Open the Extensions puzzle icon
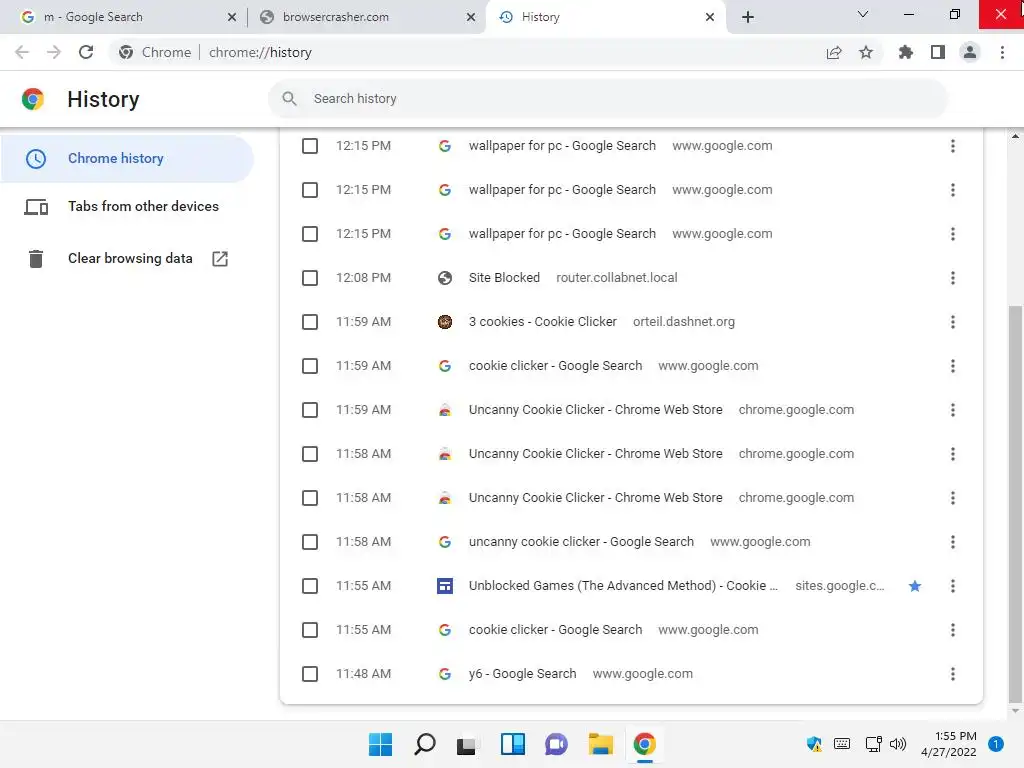 click(906, 52)
